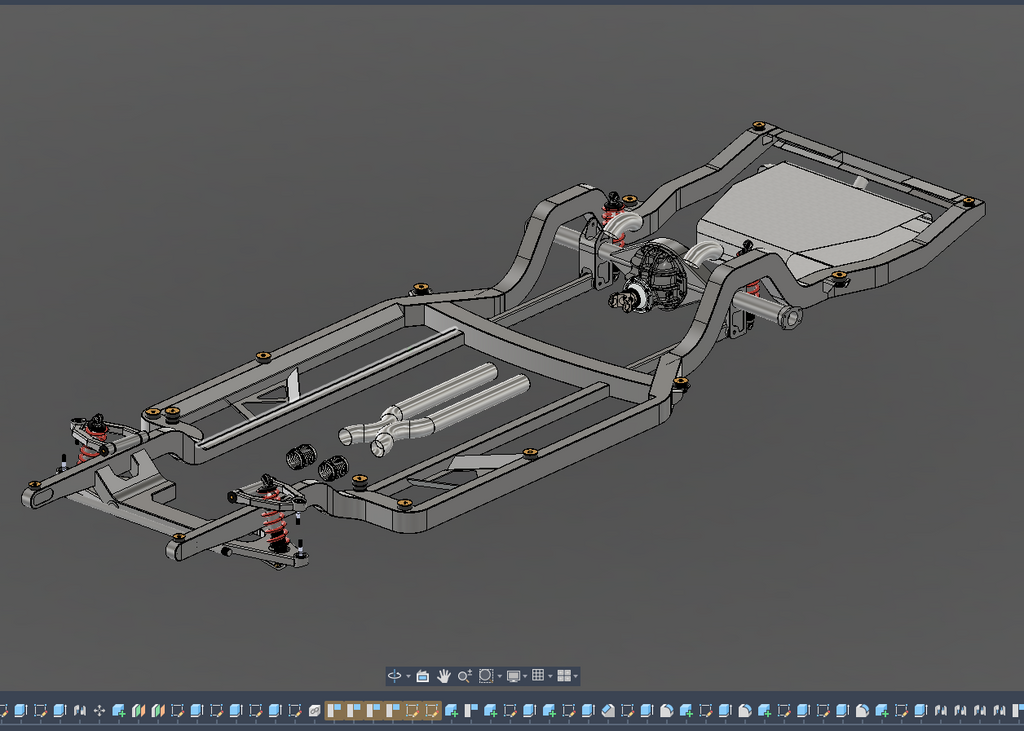
Task: Expand the Viewports dropdown arrow
Action: point(575,677)
